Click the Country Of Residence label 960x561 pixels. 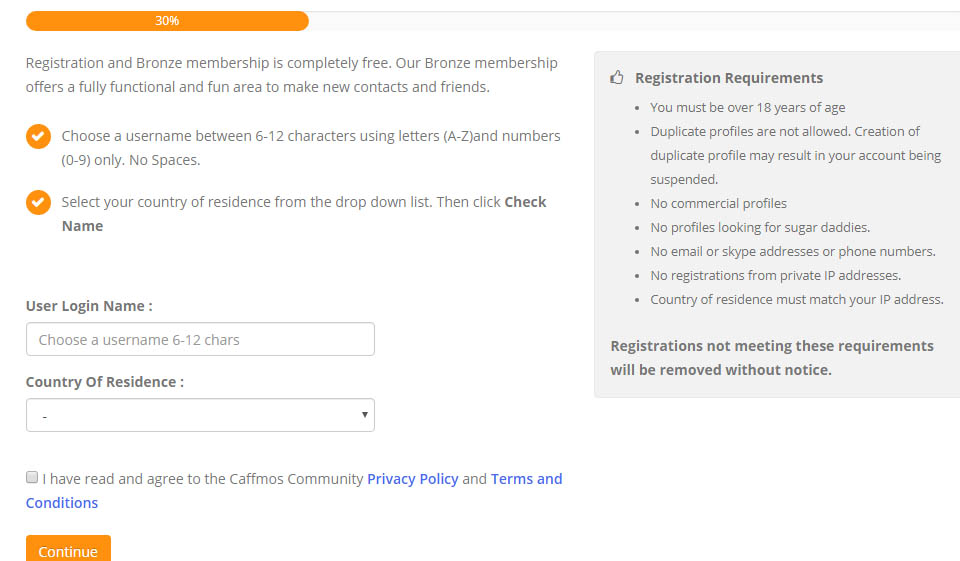[x=104, y=382]
